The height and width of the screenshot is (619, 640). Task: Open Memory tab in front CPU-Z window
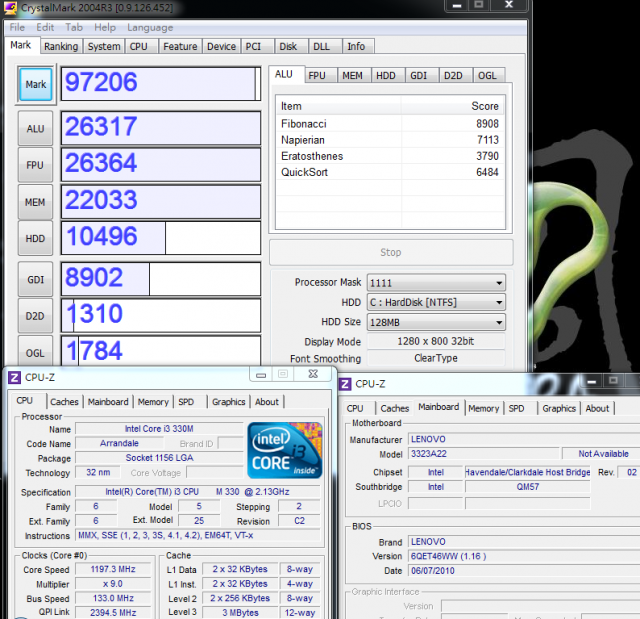point(153,402)
